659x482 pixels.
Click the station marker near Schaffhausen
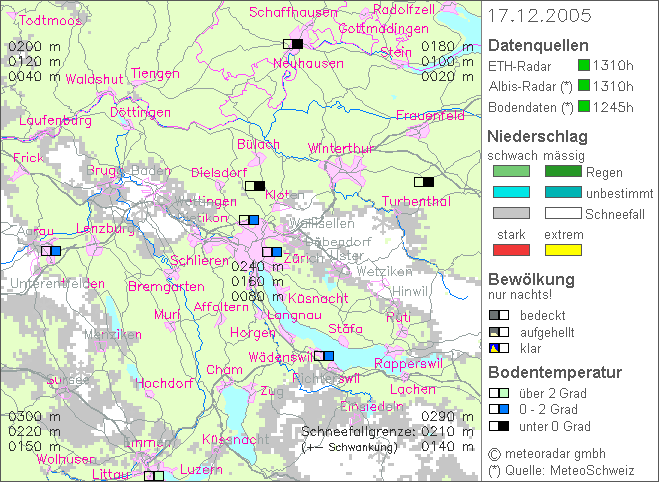tap(292, 43)
